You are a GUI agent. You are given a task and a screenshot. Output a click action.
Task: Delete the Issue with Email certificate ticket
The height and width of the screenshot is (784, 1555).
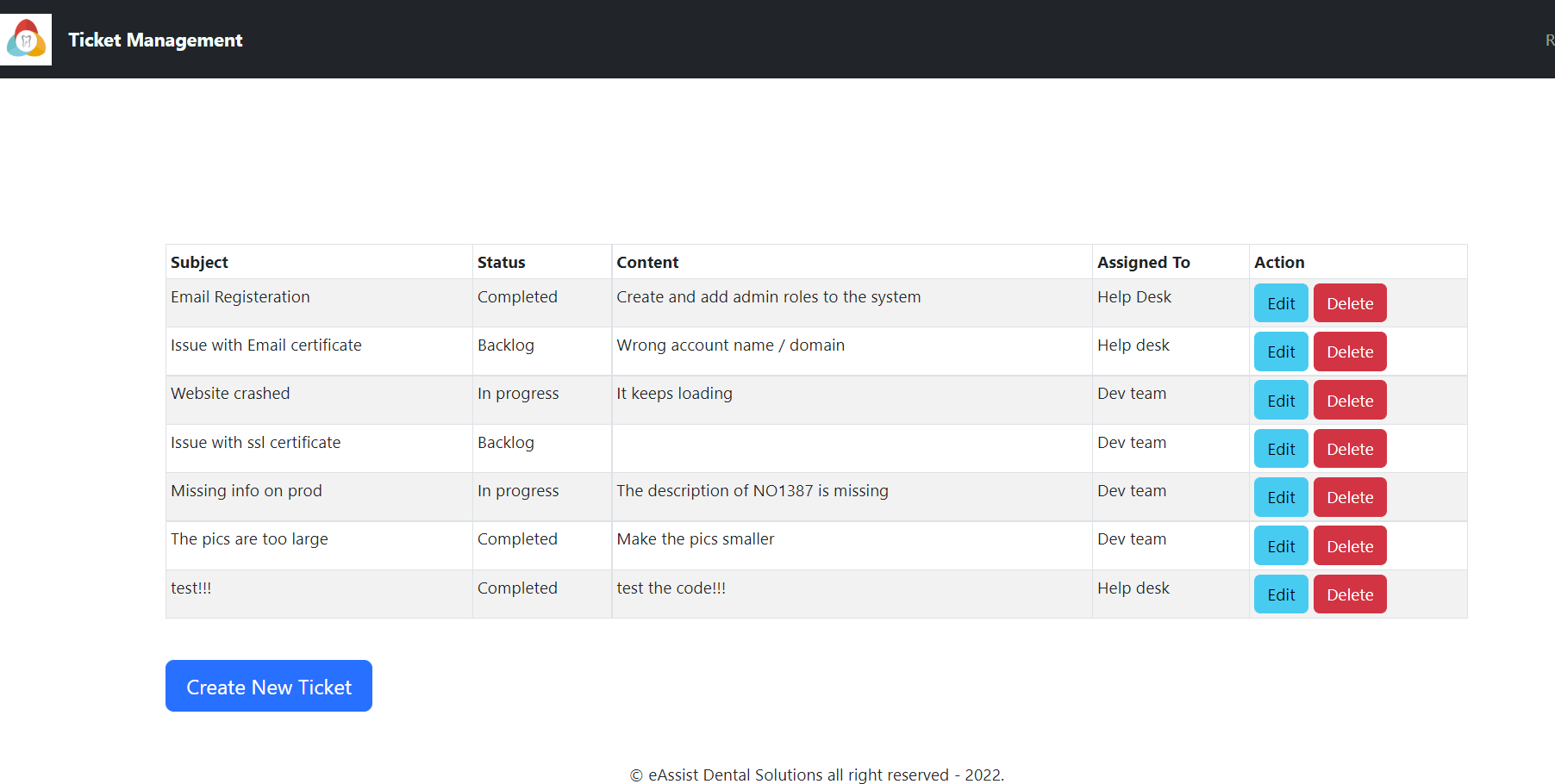(x=1350, y=352)
